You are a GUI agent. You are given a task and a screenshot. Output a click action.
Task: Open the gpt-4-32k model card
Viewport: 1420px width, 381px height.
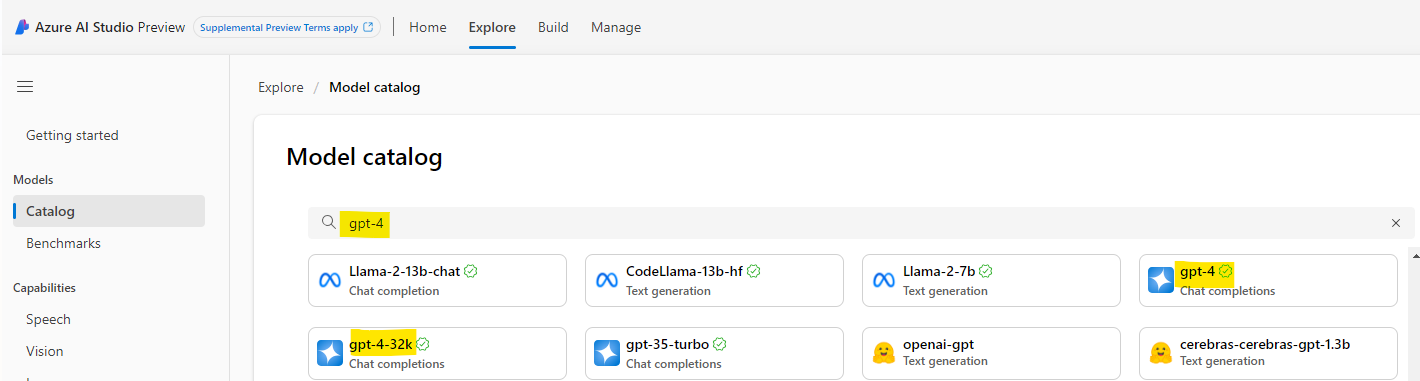click(x=437, y=353)
